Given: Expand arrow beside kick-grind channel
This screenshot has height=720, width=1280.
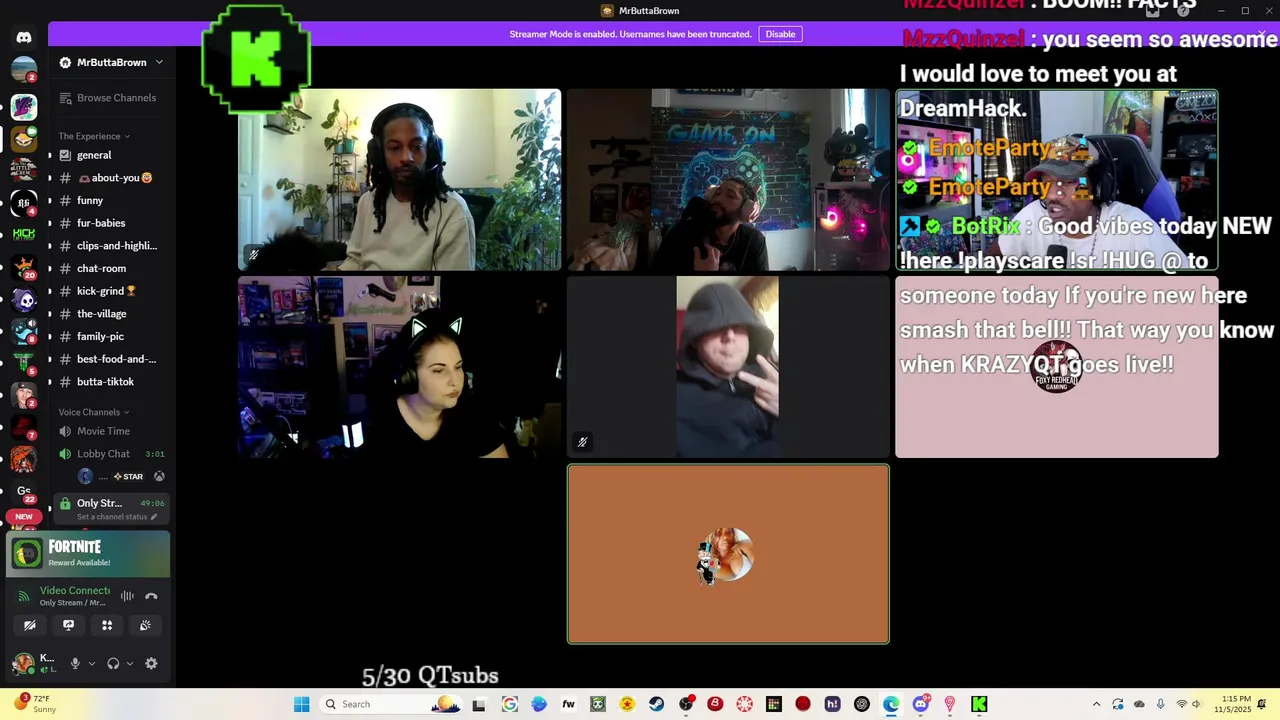Looking at the screenshot, I should coord(50,291).
